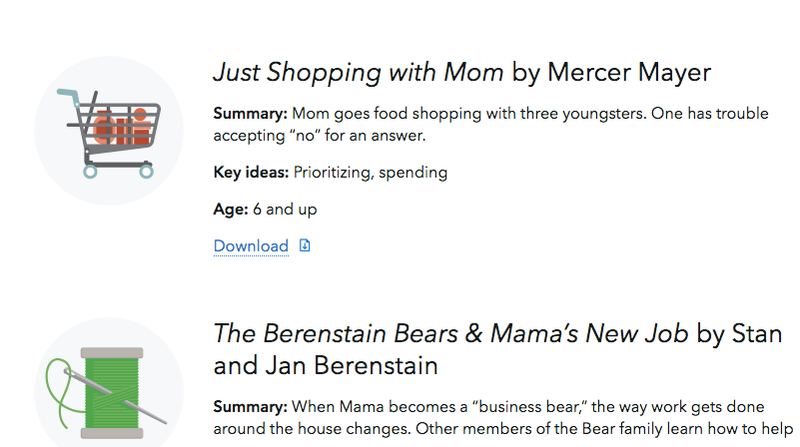
Task: Click the shopping cart illustration
Action: coord(109,131)
